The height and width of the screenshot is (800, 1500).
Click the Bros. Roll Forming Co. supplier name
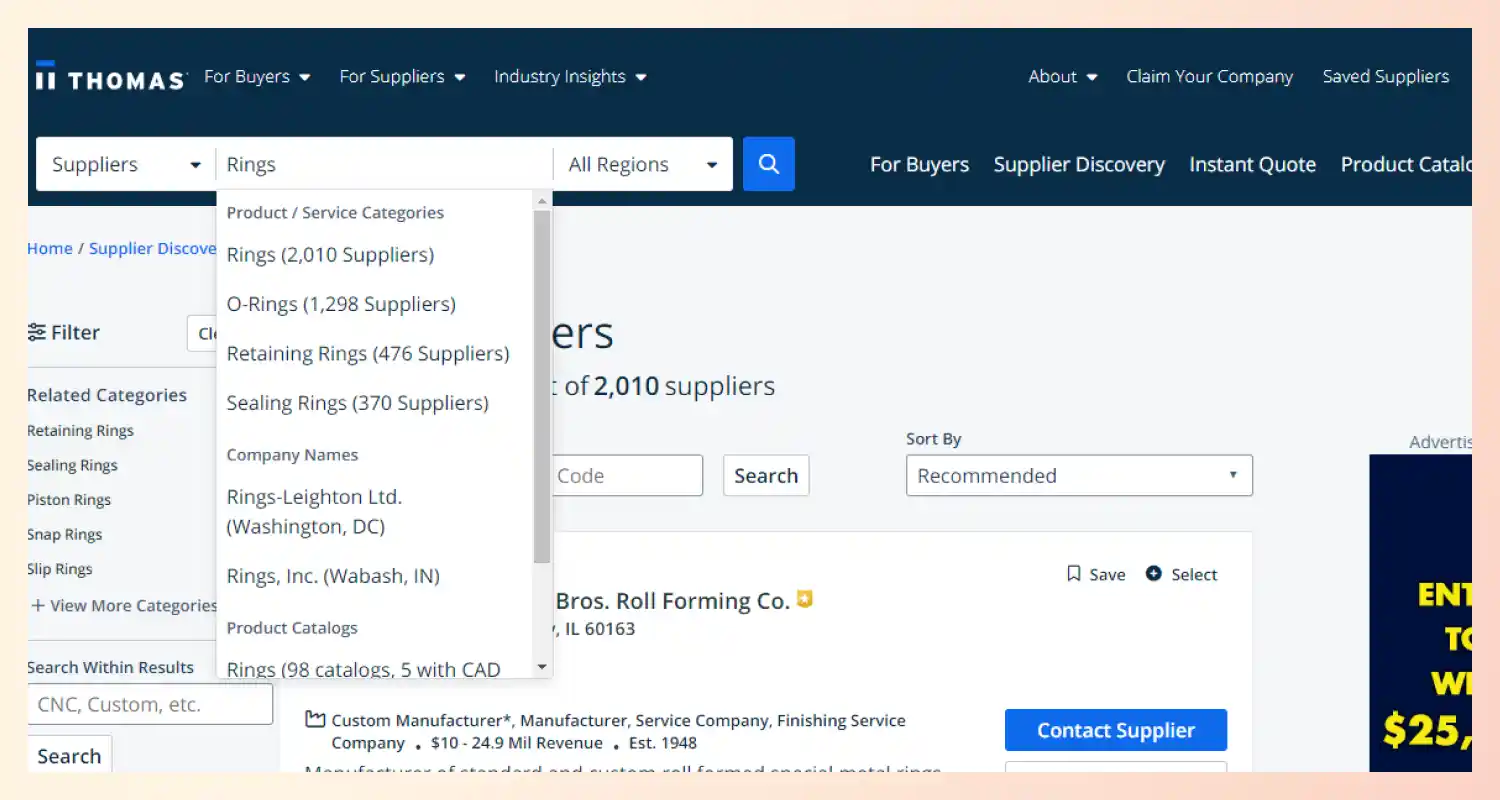[x=672, y=601]
